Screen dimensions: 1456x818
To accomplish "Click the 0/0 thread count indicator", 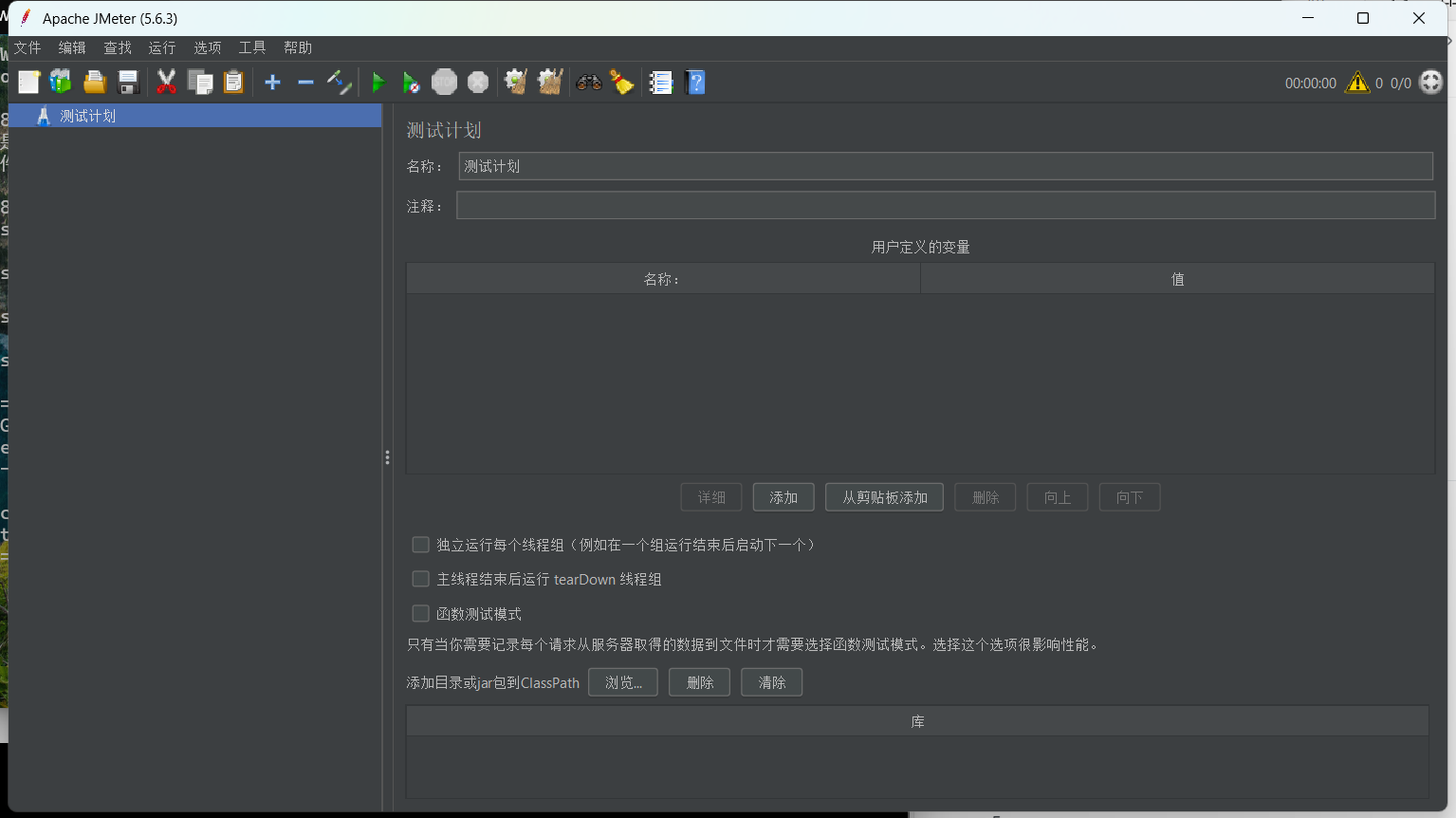I will [1400, 84].
